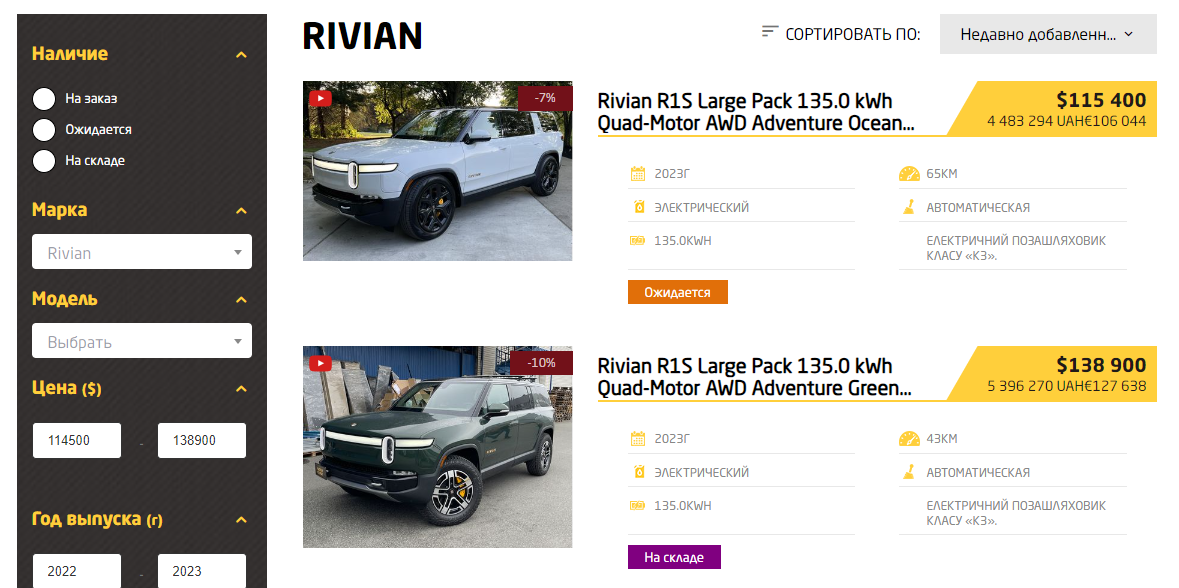Open the Марка dropdown showing Rivian
This screenshot has height=588, width=1179.
(142, 252)
